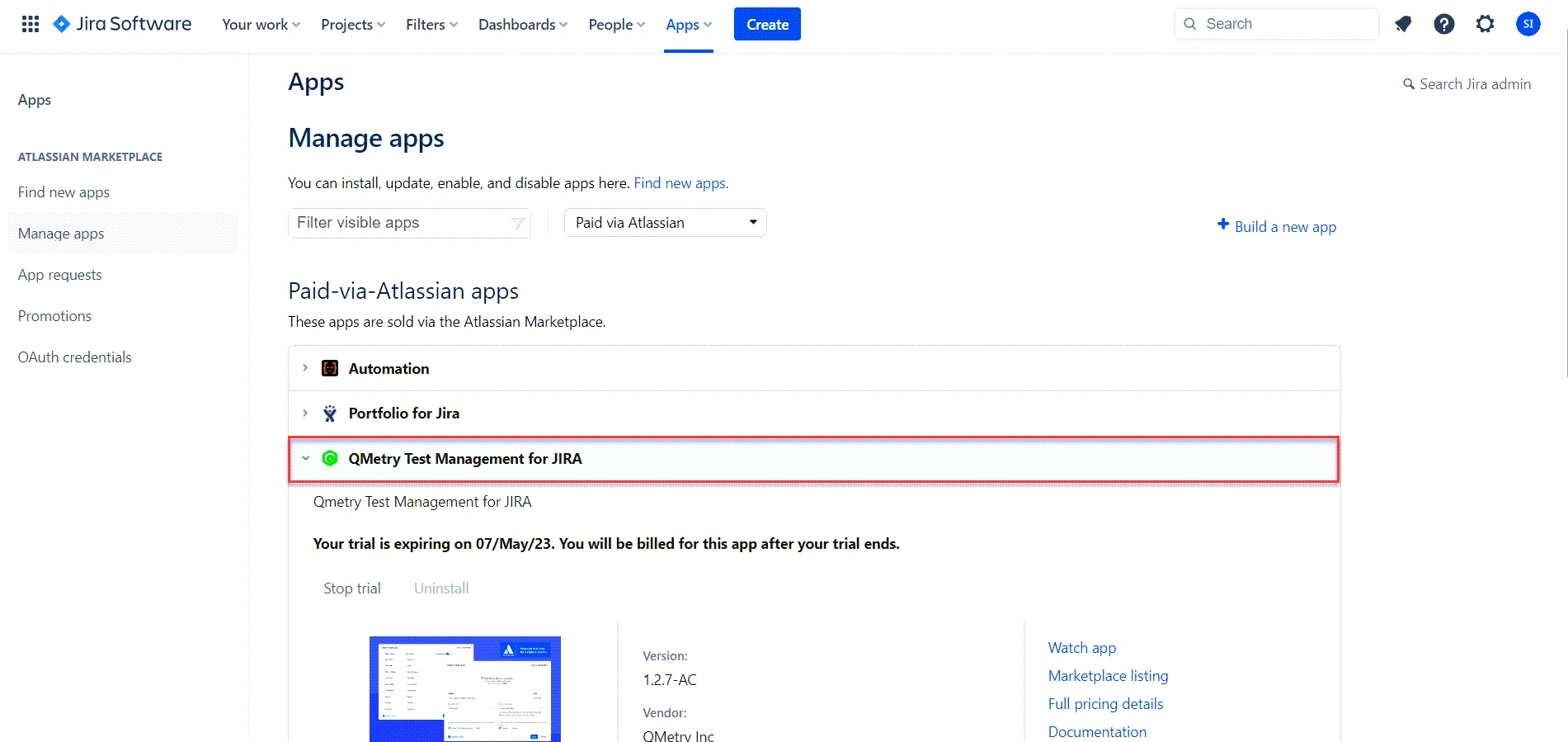The image size is (1568, 742).
Task: Click the Uninstall button
Action: [441, 588]
